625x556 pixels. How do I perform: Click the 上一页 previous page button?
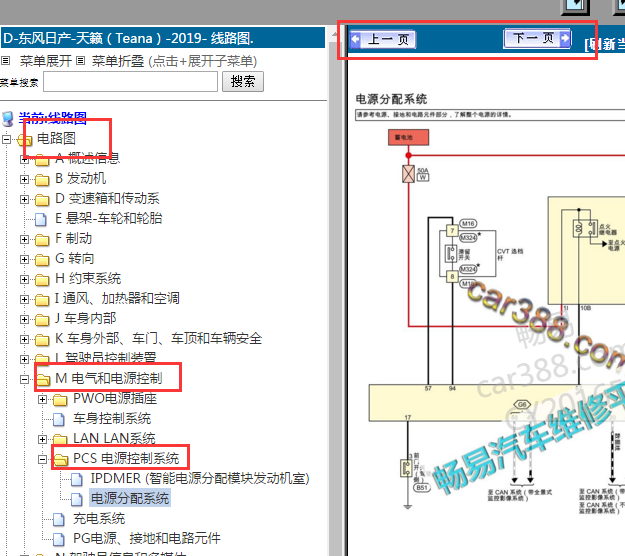[x=383, y=39]
